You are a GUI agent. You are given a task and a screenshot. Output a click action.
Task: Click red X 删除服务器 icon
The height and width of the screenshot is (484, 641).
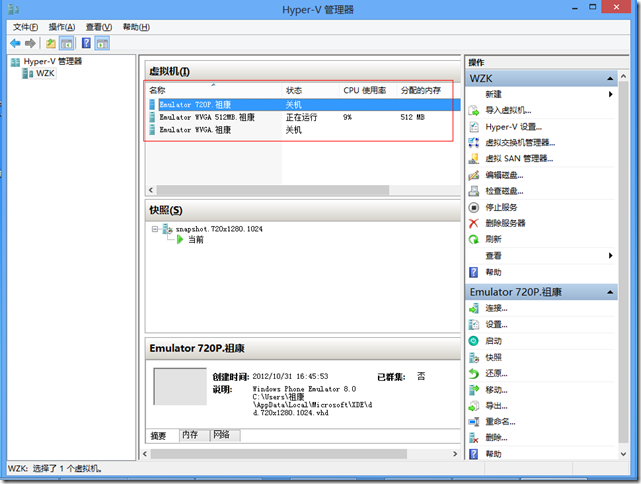tap(473, 223)
